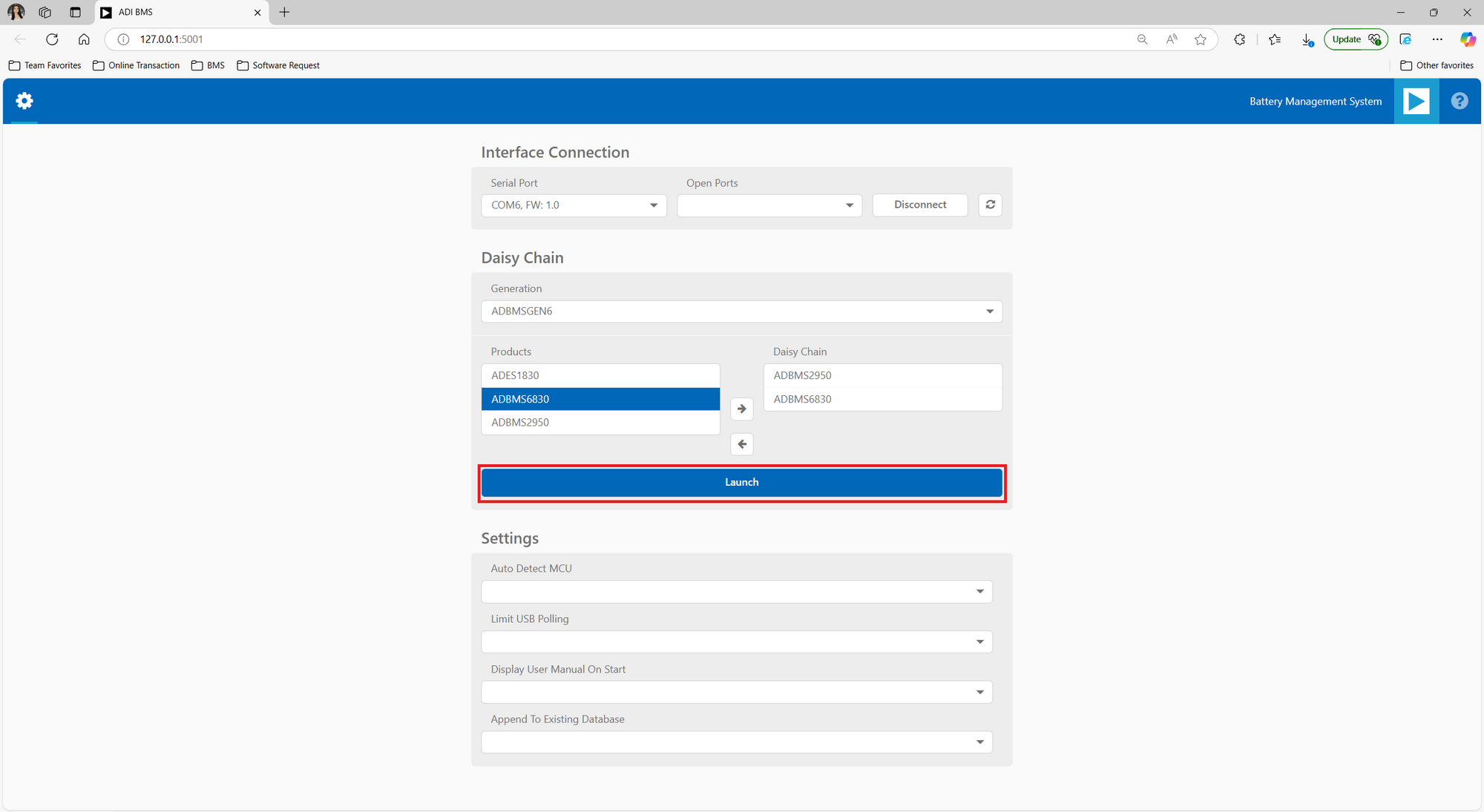Open the Online Transaction bookmark folder
Viewport: 1484px width, 812px height.
137,65
